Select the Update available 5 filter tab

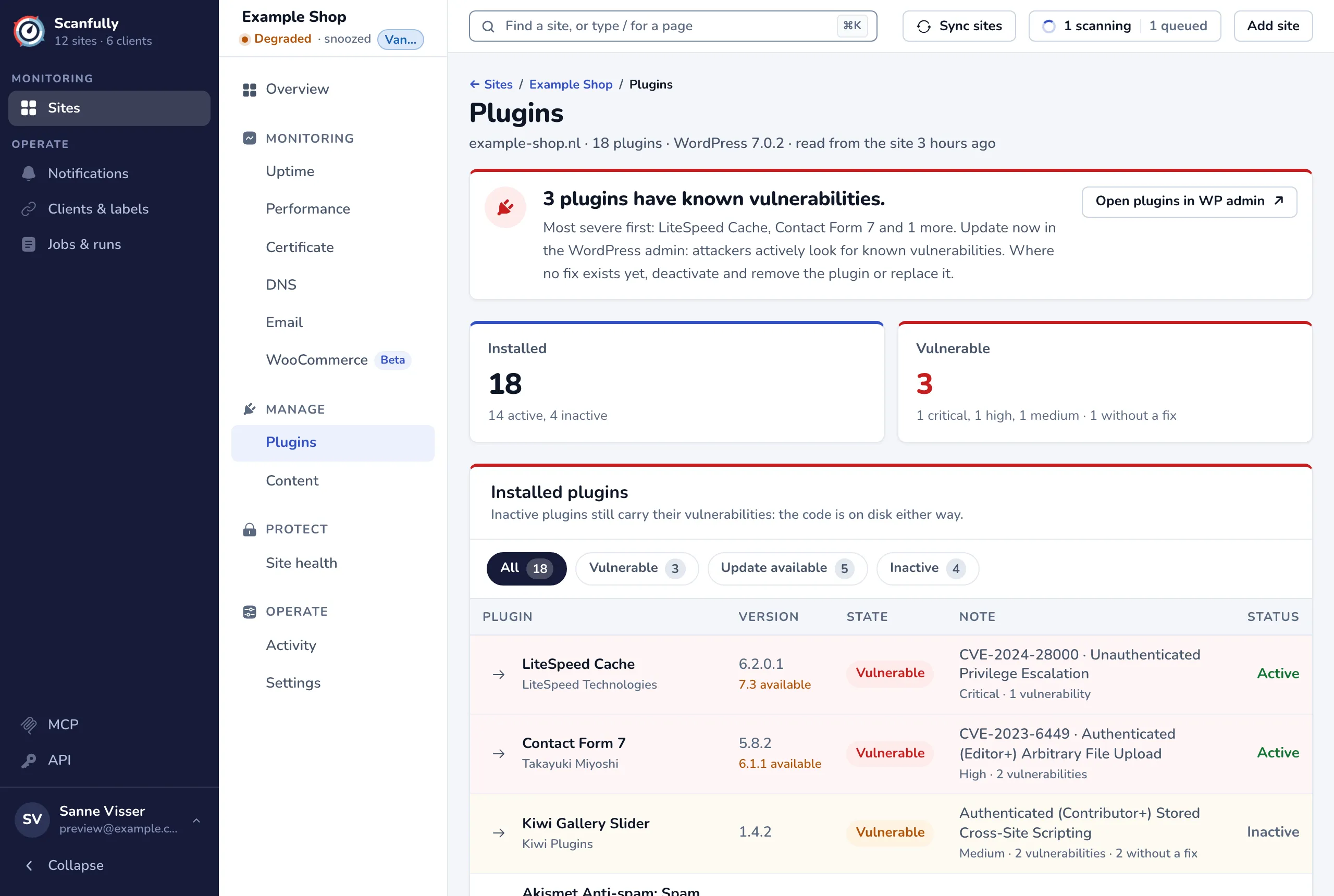pos(787,568)
